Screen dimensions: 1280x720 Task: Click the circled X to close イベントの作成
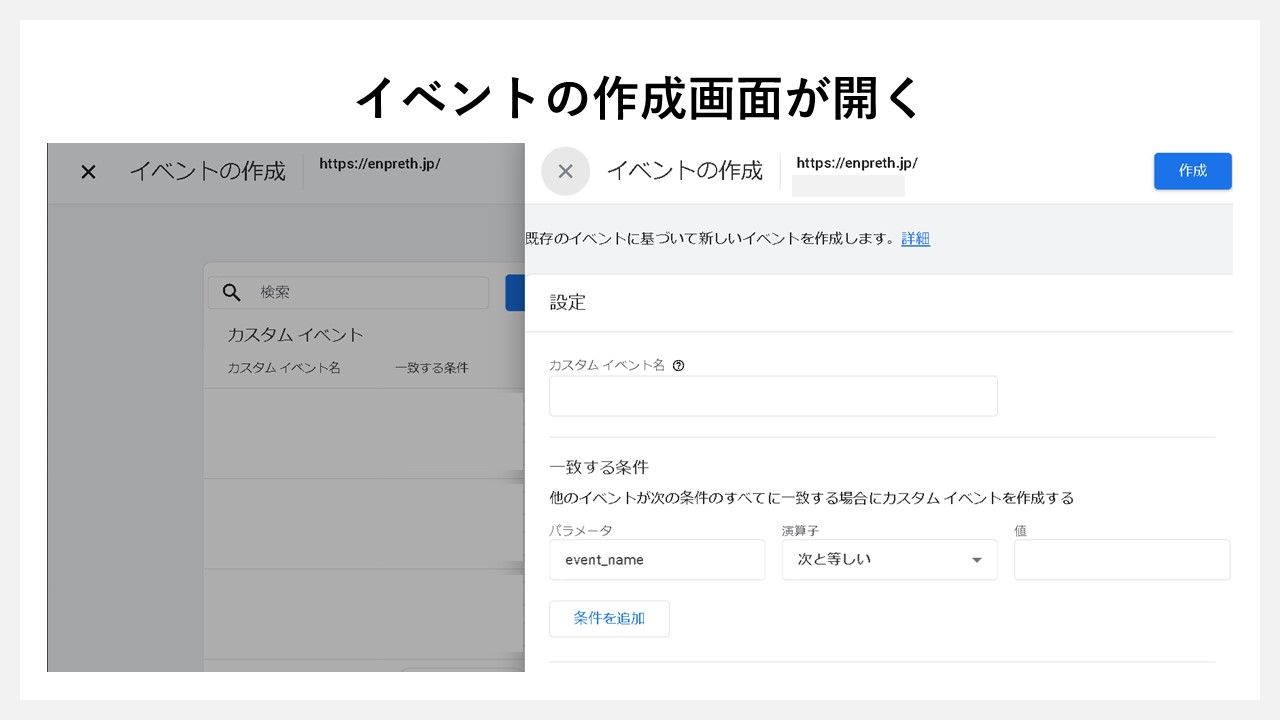pos(565,171)
